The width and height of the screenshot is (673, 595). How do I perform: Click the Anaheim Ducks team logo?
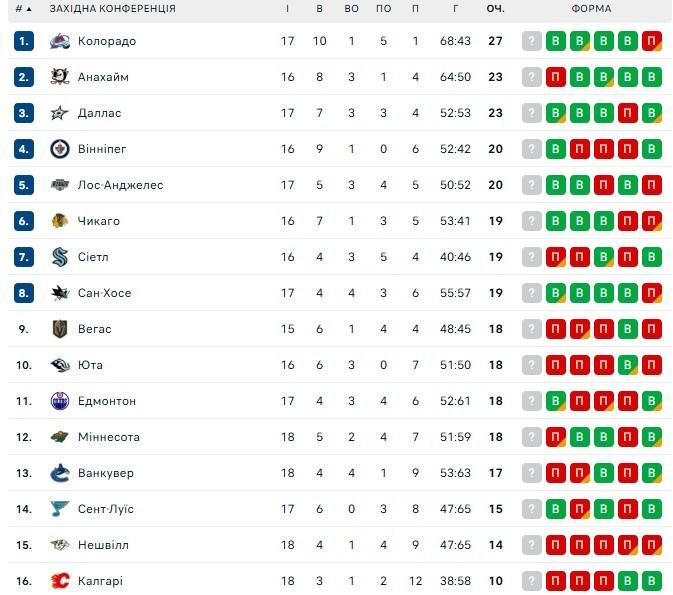tap(60, 77)
